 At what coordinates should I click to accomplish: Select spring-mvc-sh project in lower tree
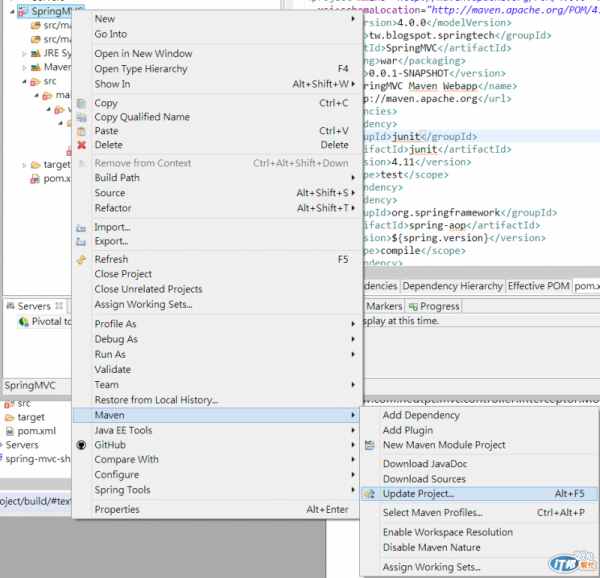36,459
